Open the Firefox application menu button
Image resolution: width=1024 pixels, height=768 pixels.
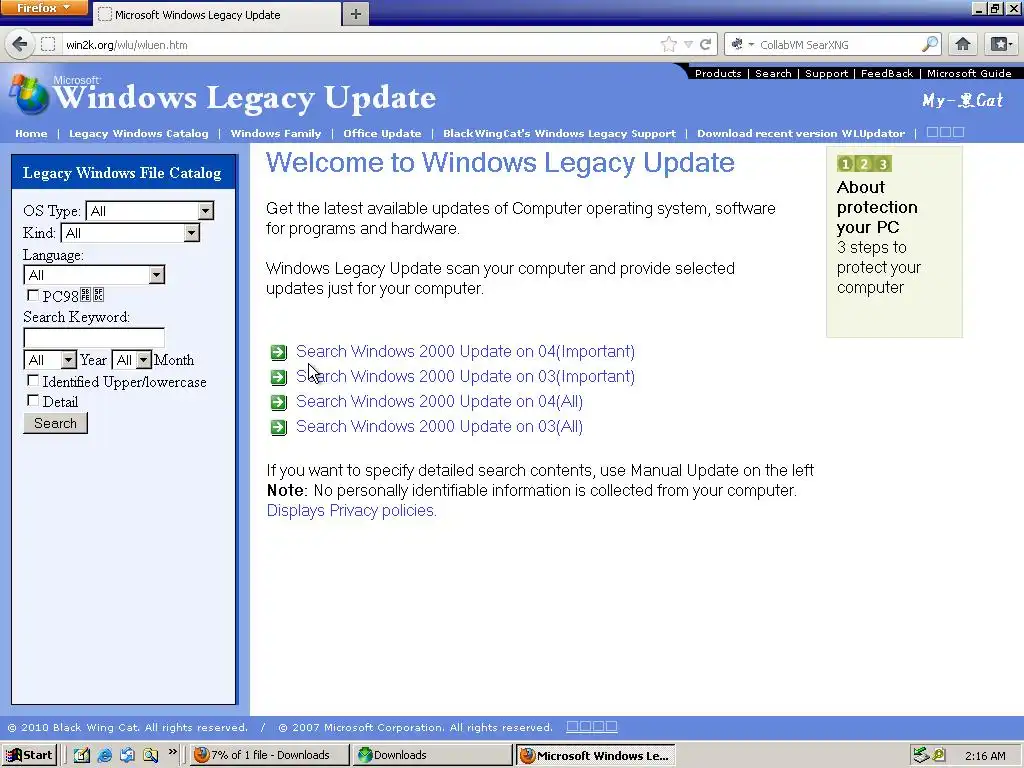tap(44, 8)
